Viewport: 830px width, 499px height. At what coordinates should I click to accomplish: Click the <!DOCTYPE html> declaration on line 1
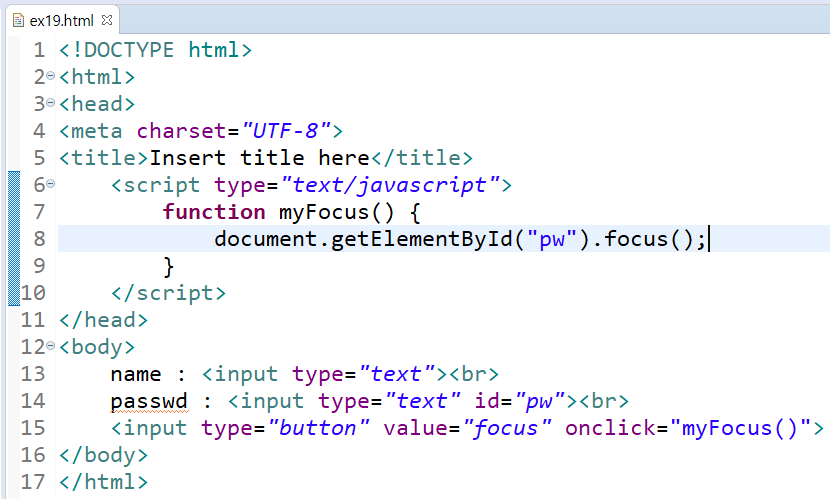click(156, 50)
